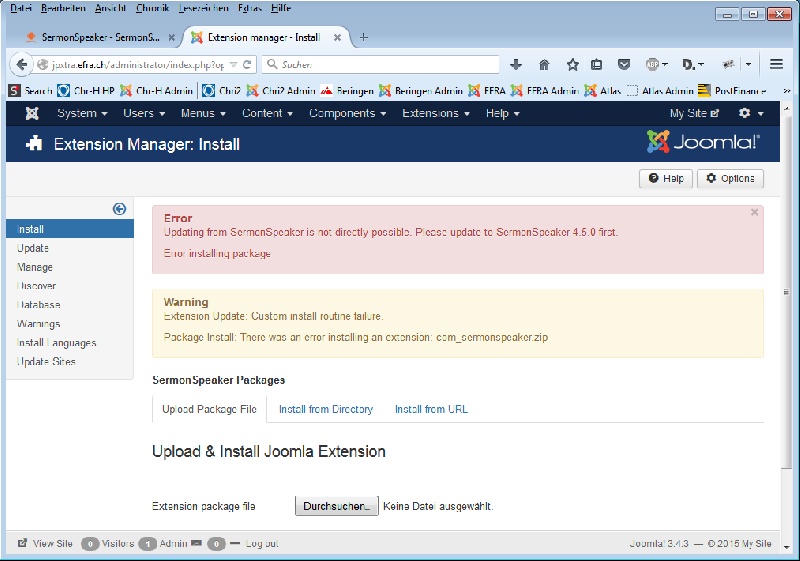Bookmark this page with the star icon
800x561 pixels.
572,65
